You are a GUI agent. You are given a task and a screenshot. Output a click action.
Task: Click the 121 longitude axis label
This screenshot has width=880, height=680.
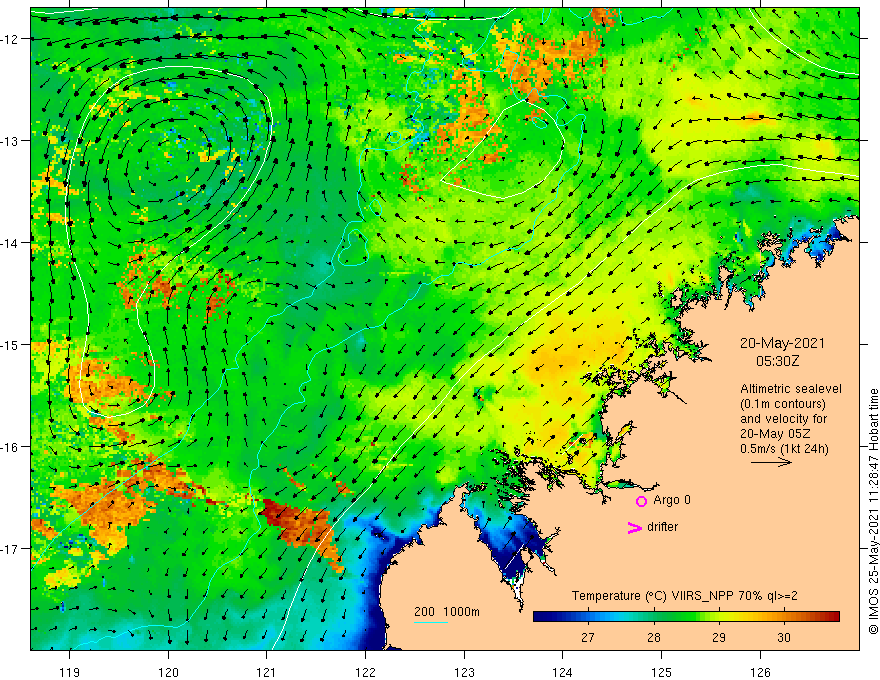[x=267, y=672]
